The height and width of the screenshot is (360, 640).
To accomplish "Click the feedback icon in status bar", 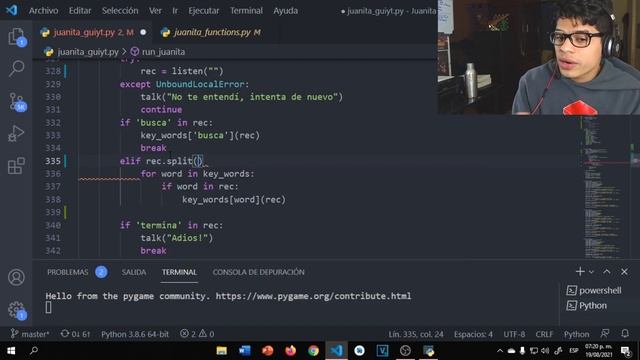I will pos(605,334).
